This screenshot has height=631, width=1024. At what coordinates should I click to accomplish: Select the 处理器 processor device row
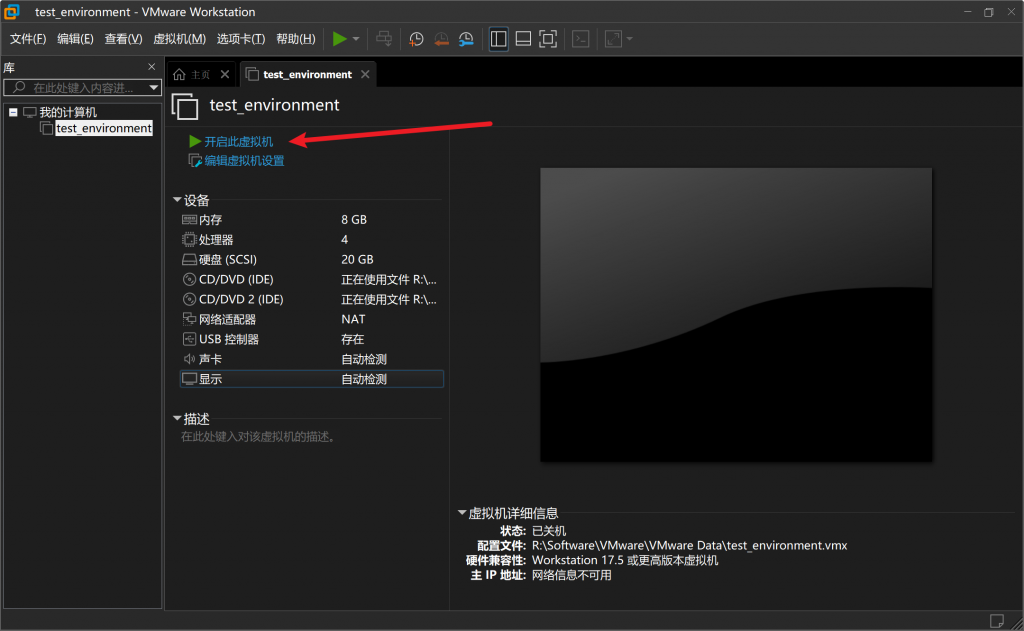click(312, 240)
